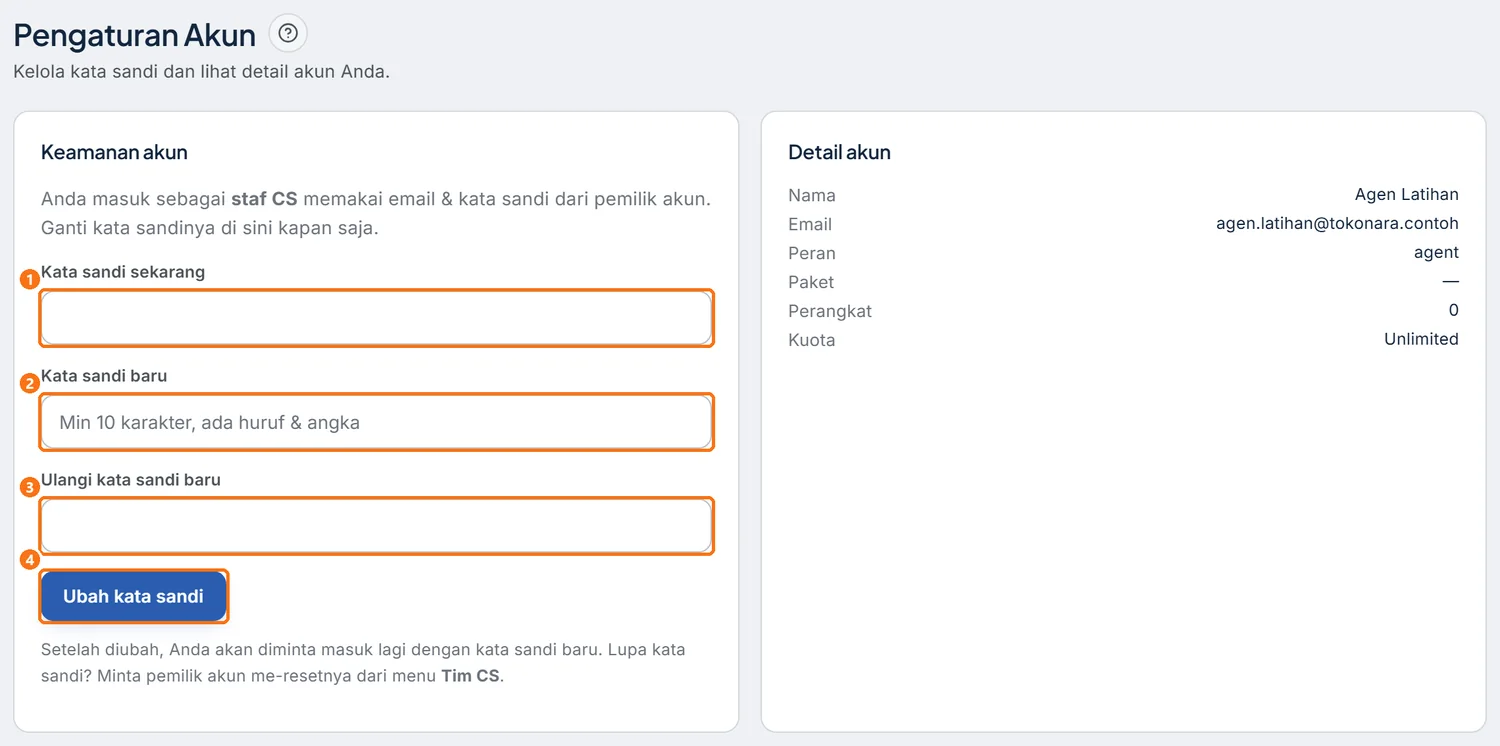Click the bold Tim CS text
1500x746 pixels.
pos(470,676)
